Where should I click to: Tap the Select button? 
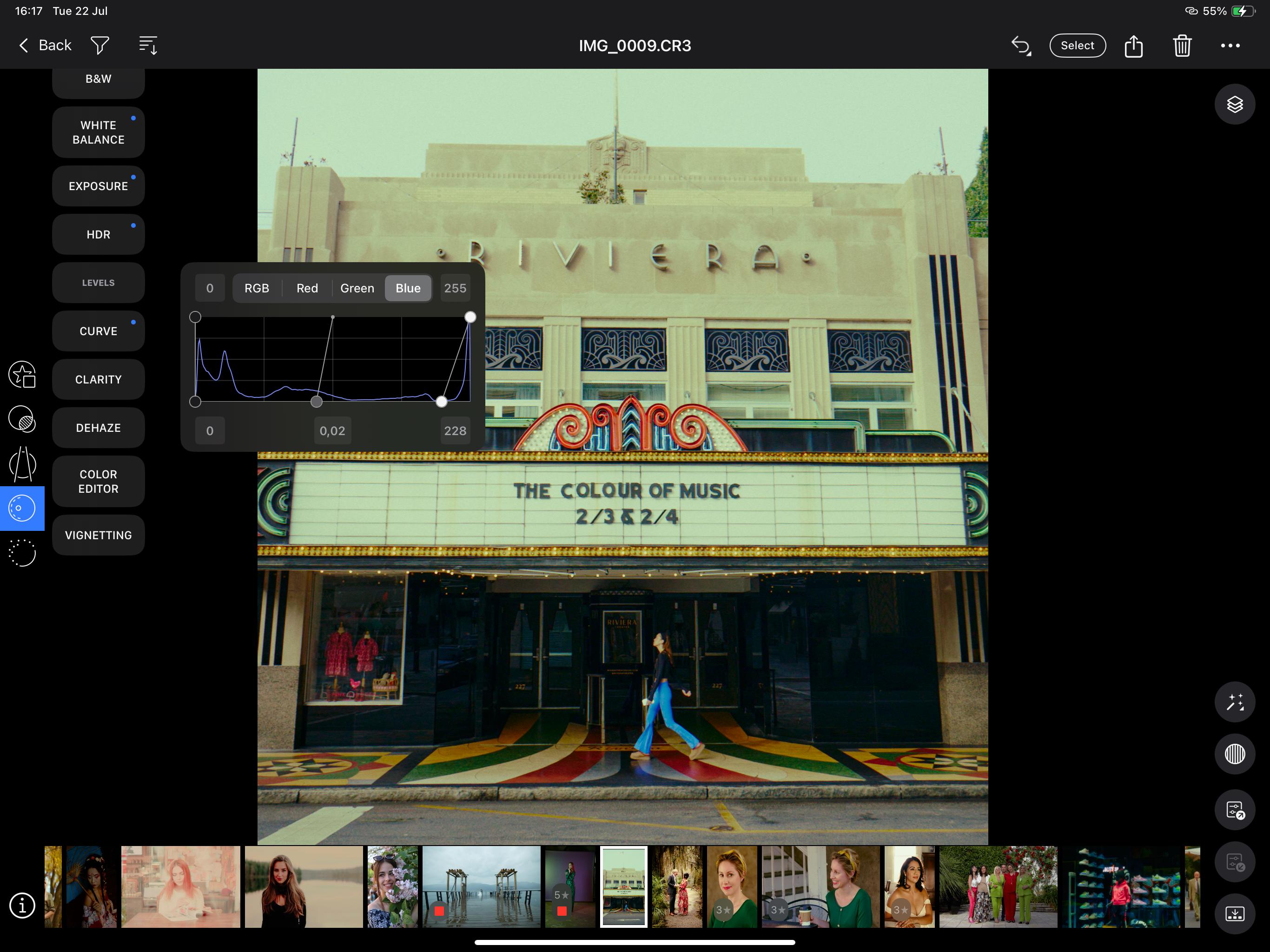1077,46
